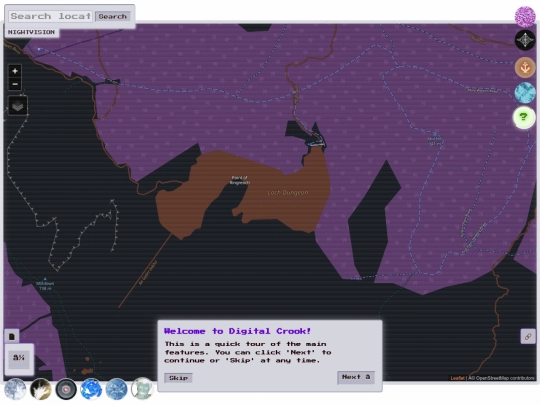
Task: Click the NIGHTVISION label
Action: click(x=31, y=32)
